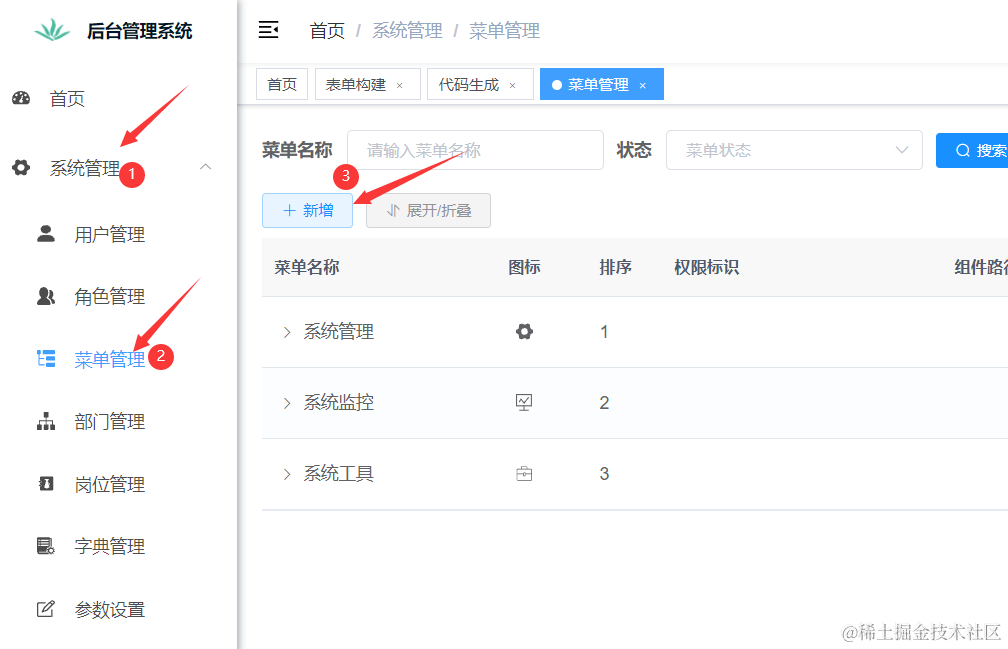This screenshot has width=1008, height=649.
Task: Click the 展开/折叠 button
Action: tap(428, 210)
